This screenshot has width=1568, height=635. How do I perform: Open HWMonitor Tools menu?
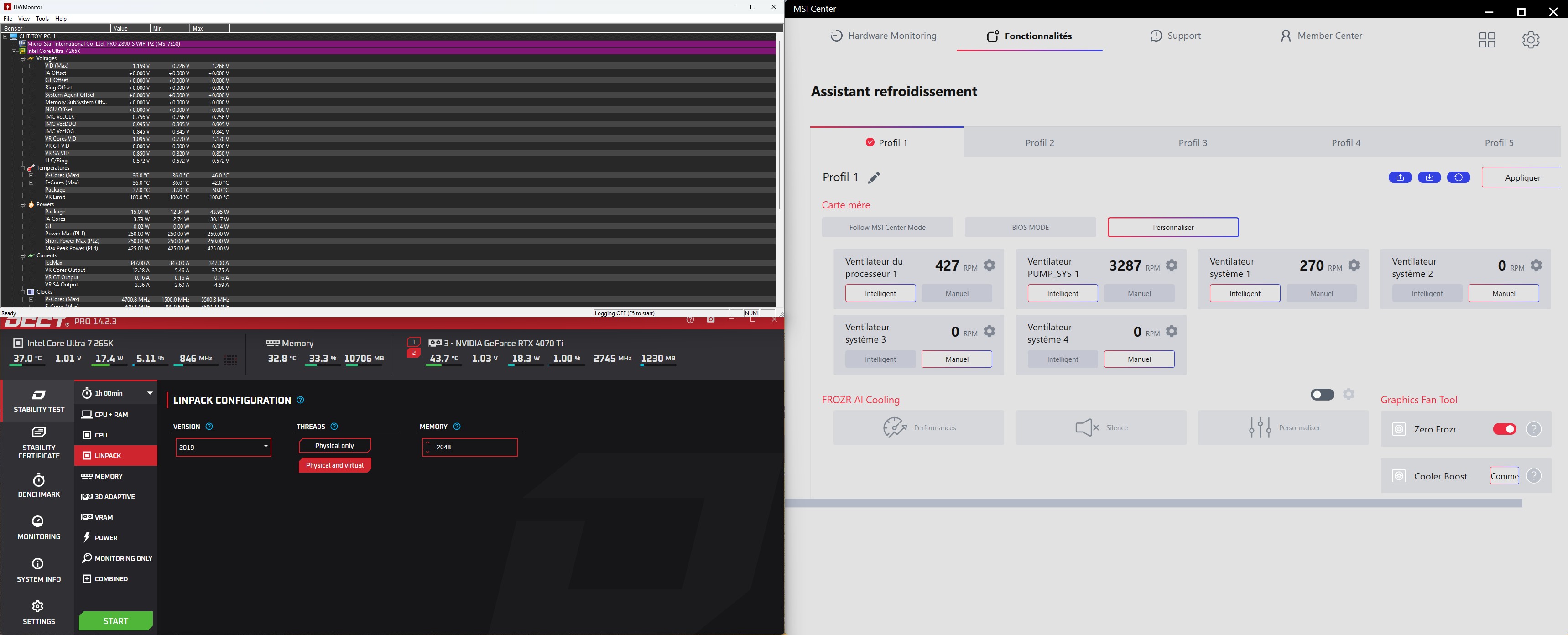pyautogui.click(x=42, y=19)
